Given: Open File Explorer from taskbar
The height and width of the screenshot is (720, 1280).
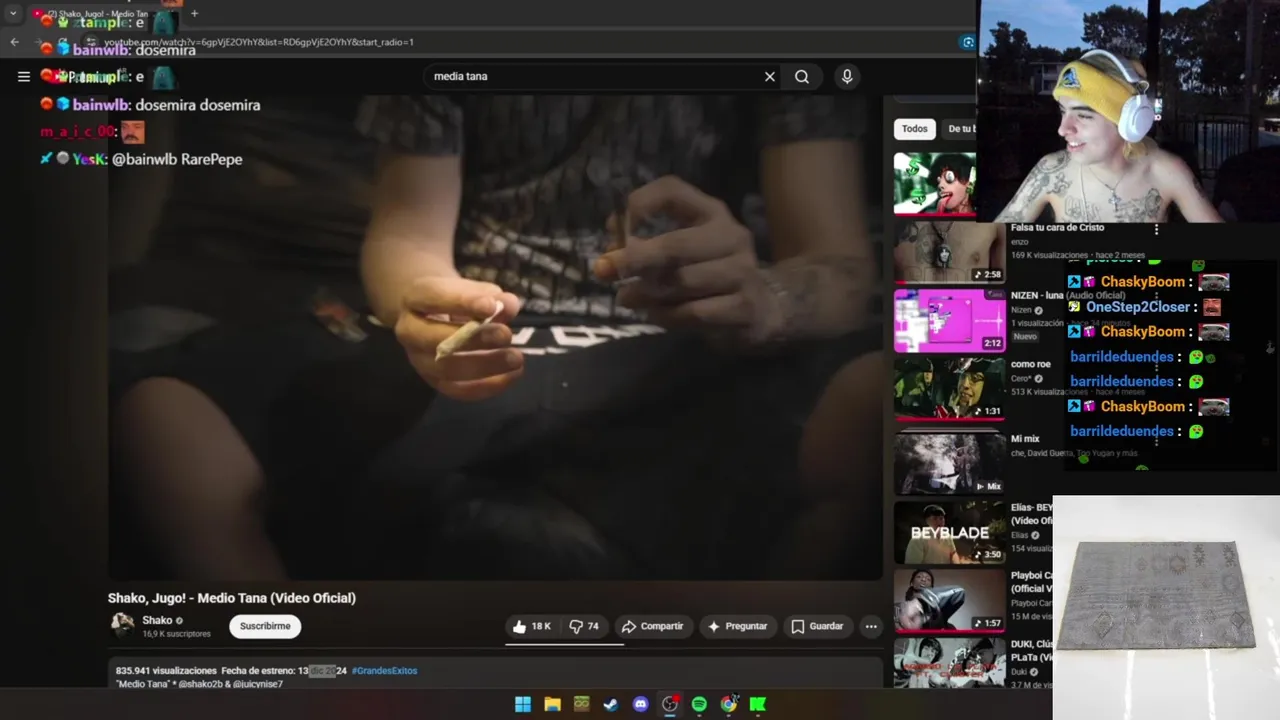Looking at the screenshot, I should pyautogui.click(x=552, y=704).
